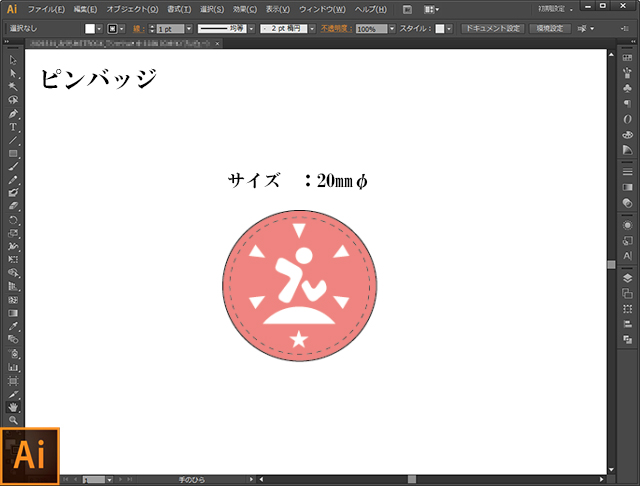
Task: Open the 効果(C) menu
Action: [245, 8]
